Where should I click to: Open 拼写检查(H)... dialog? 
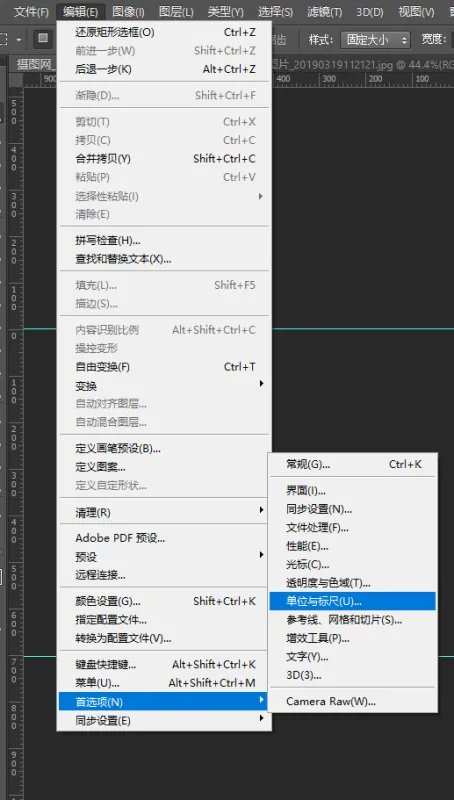pos(164,240)
